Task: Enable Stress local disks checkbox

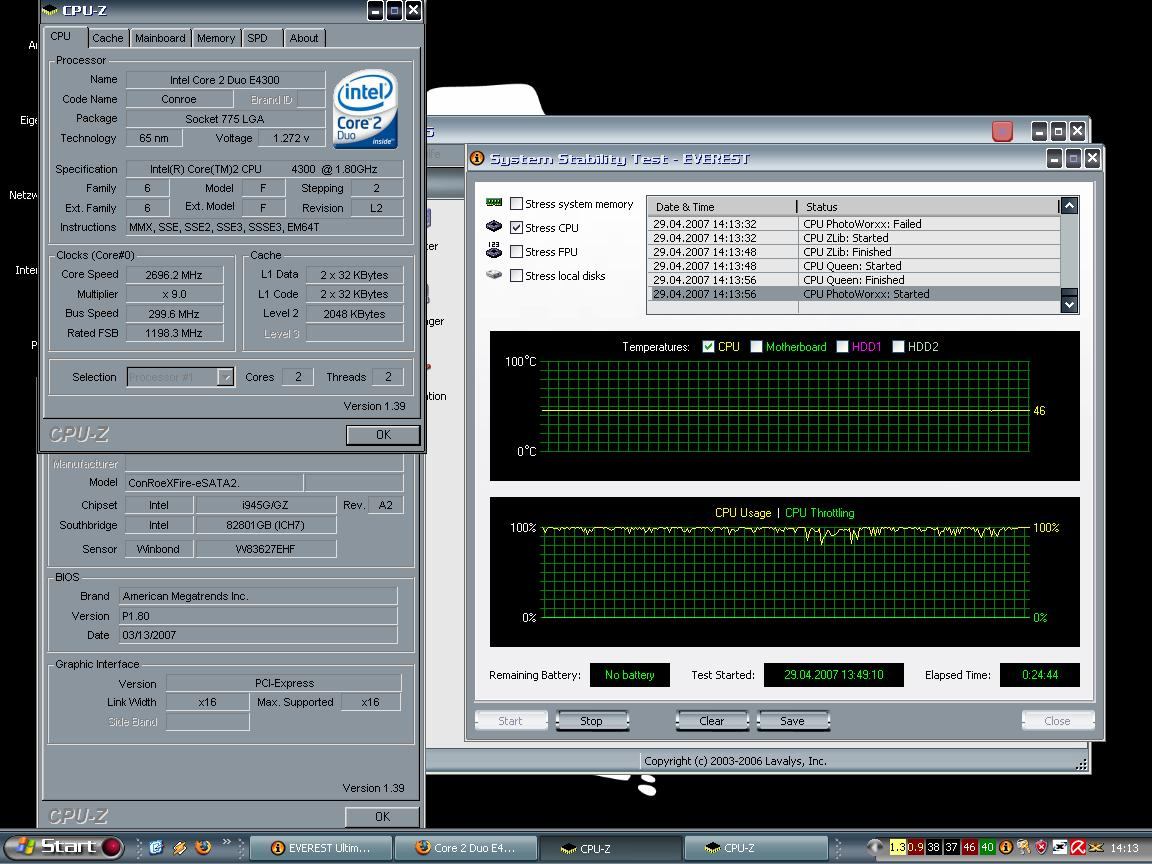Action: (516, 276)
